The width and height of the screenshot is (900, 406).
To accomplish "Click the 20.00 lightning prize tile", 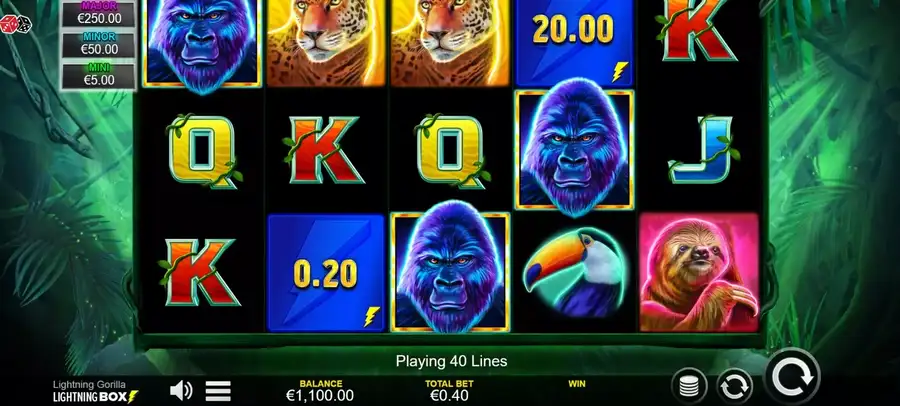I will point(575,41).
